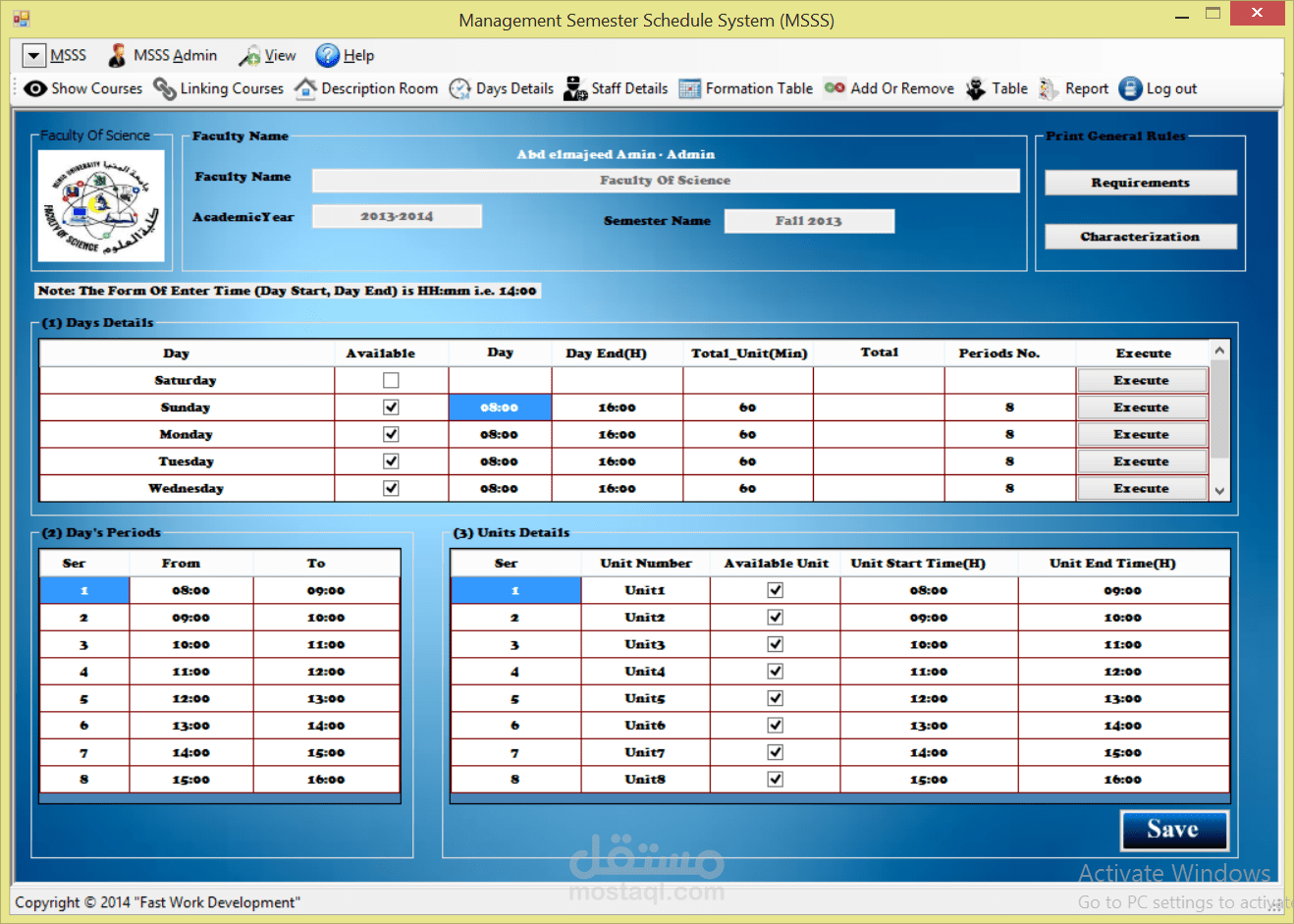The height and width of the screenshot is (924, 1294).
Task: Click Execute for Wednesday
Action: point(1142,488)
